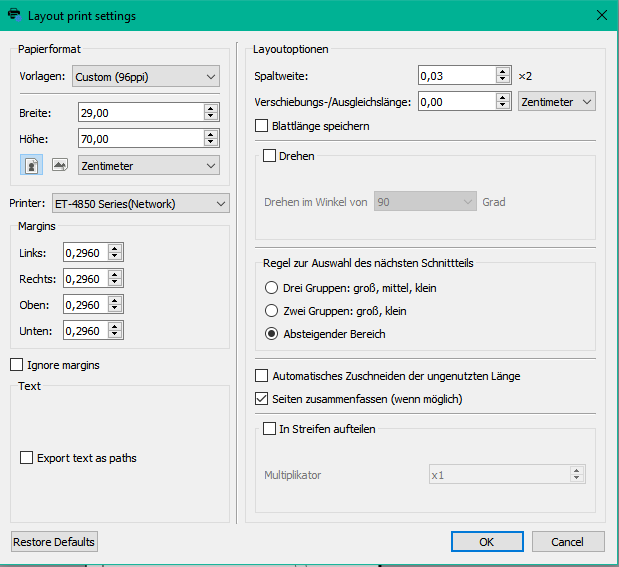Click the Restore Defaults button
Image resolution: width=619 pixels, height=567 pixels.
(54, 542)
